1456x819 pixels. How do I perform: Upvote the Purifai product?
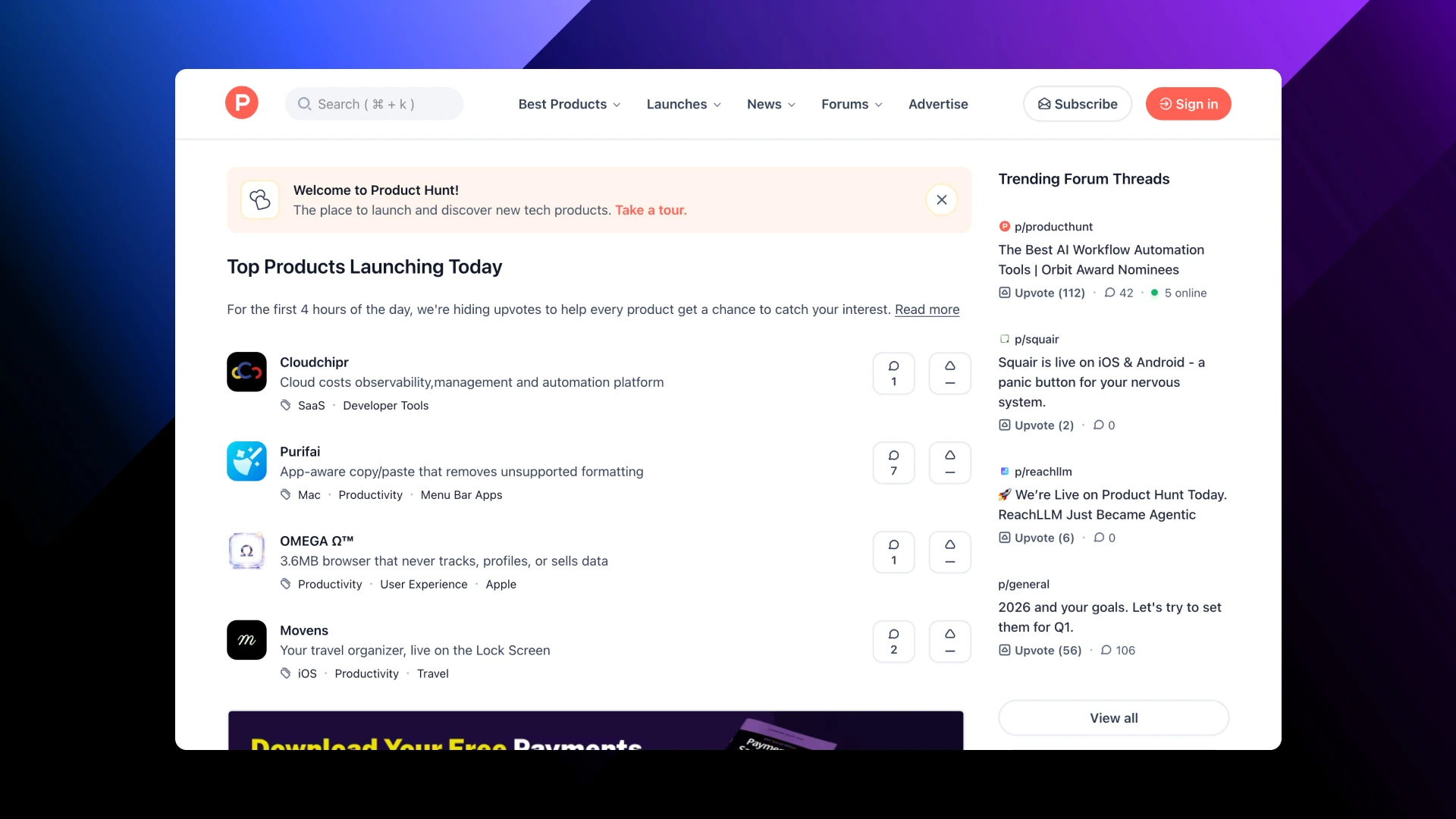tap(950, 463)
